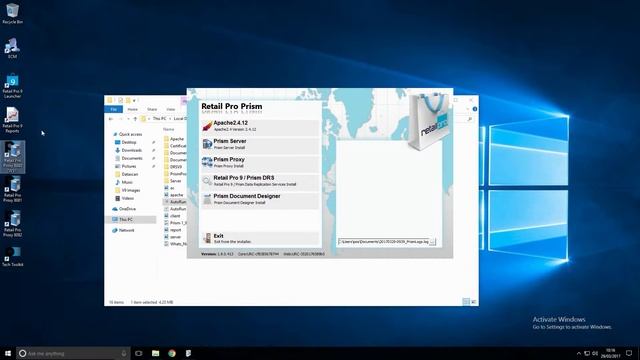Click the Cortana microphone icon
Screen dimensions: 640x360
[x=124, y=353]
